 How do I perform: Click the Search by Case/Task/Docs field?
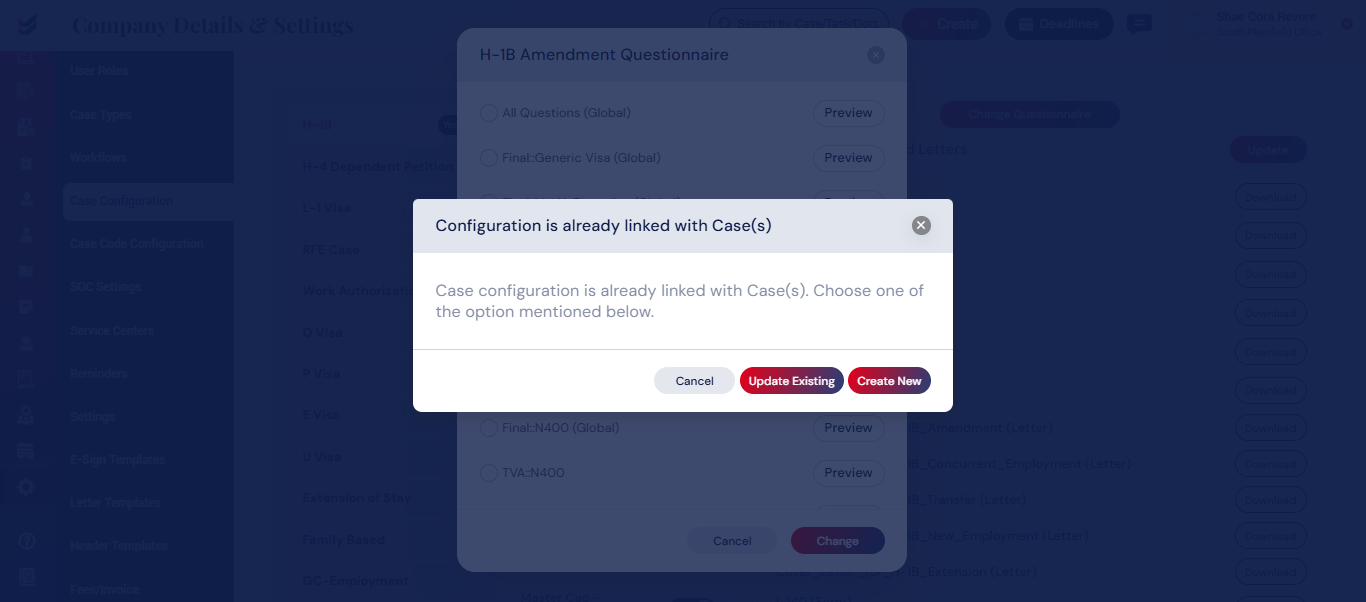tap(799, 24)
